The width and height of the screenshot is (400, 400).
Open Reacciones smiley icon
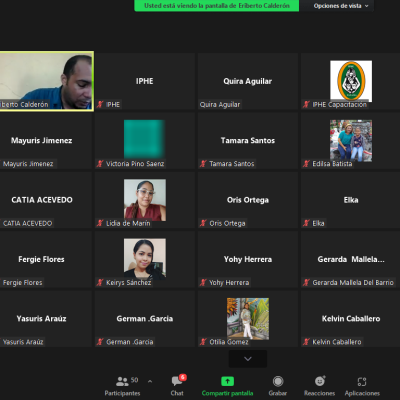tap(320, 381)
